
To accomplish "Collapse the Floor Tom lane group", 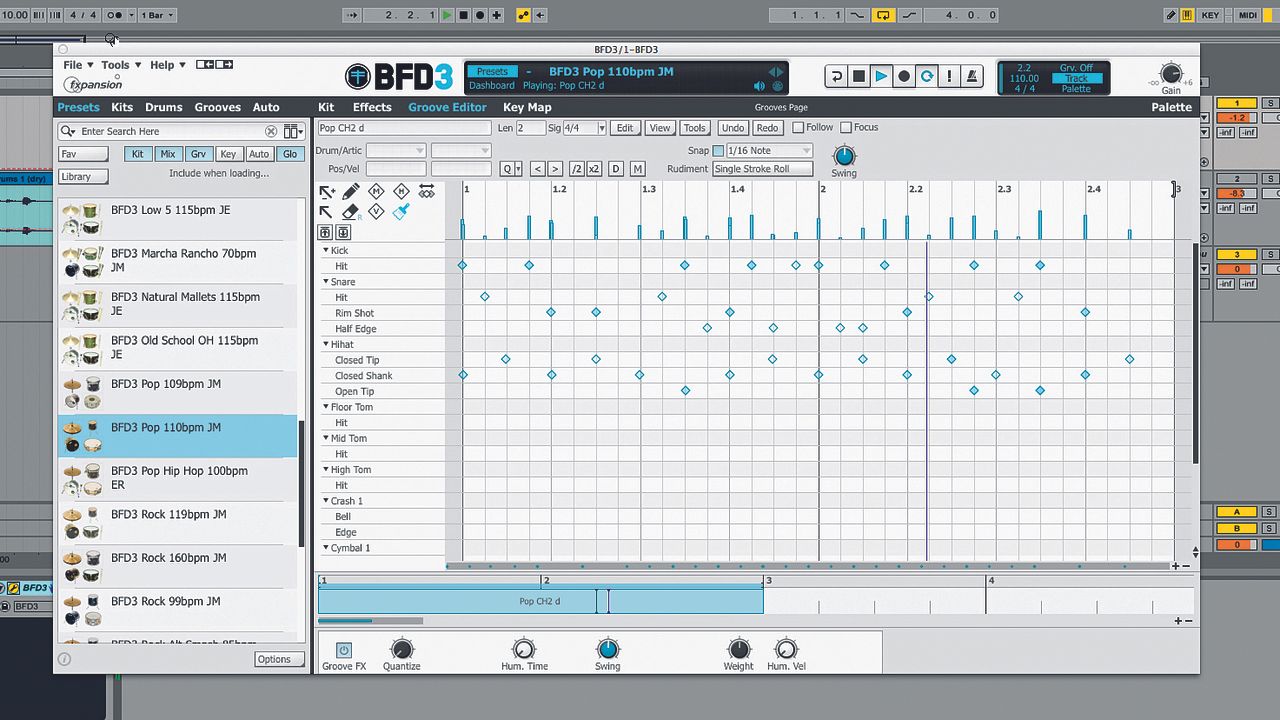I will point(325,407).
